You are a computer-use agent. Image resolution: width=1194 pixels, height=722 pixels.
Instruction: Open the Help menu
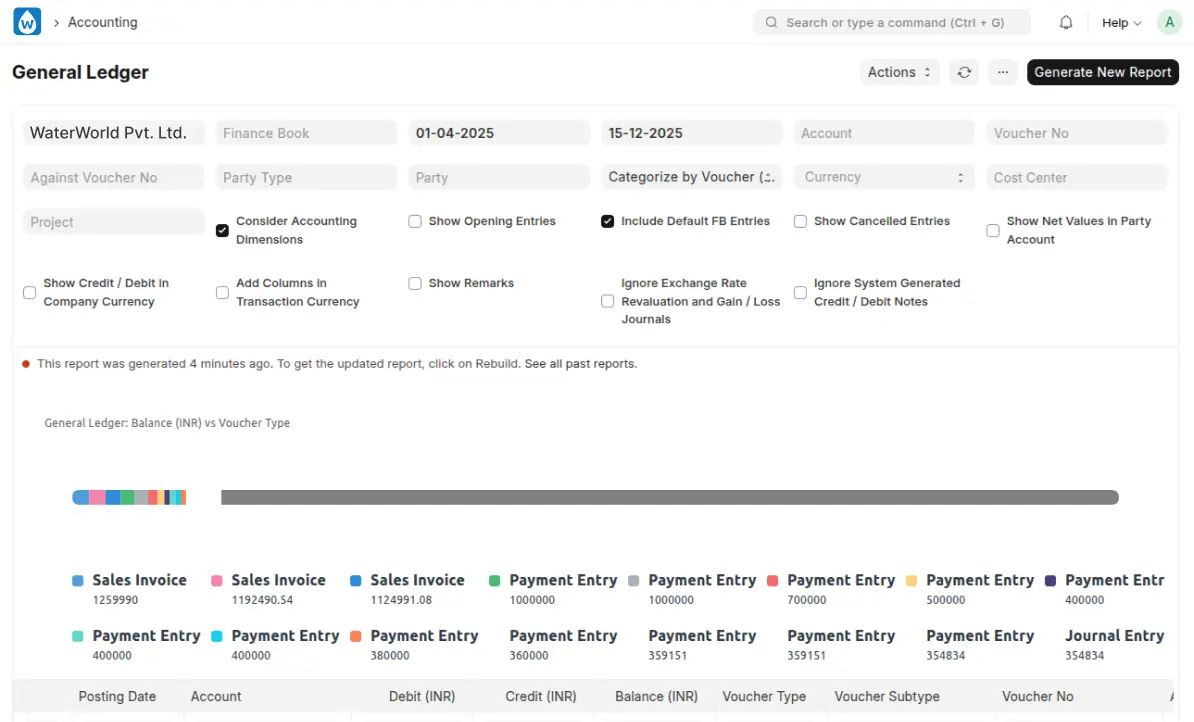coord(1121,22)
